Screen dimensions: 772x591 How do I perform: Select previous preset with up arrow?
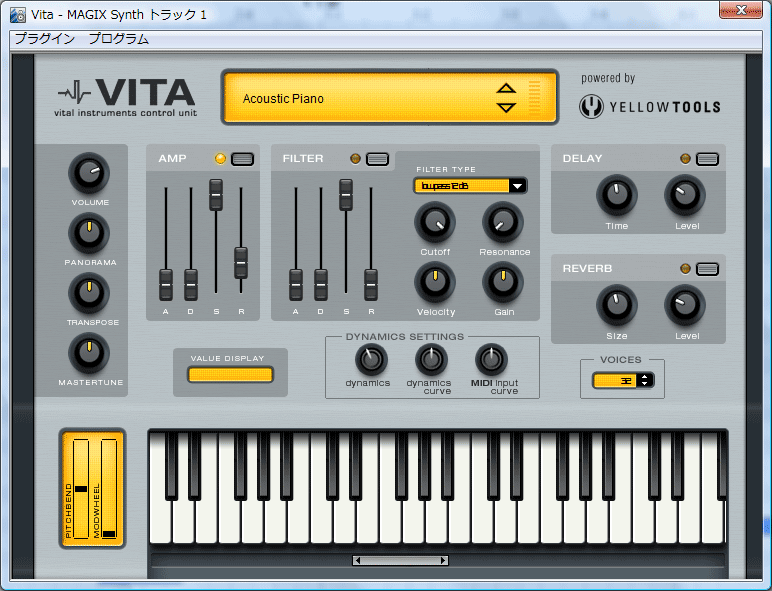click(506, 89)
